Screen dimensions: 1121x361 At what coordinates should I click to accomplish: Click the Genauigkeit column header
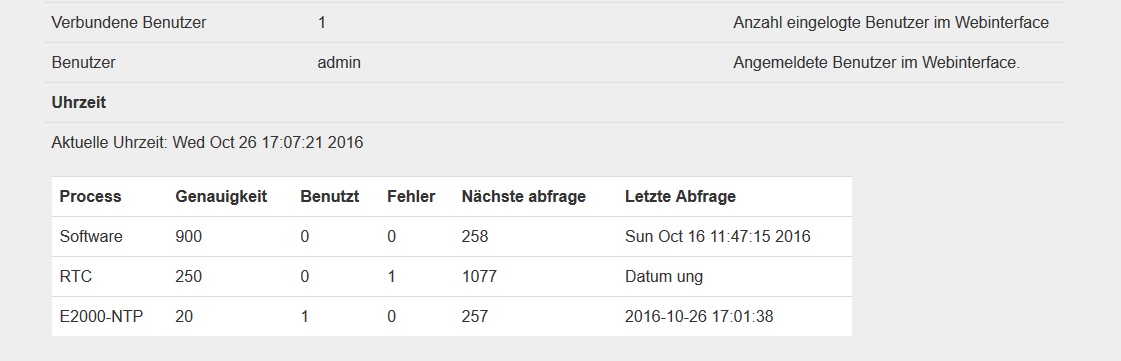click(221, 197)
